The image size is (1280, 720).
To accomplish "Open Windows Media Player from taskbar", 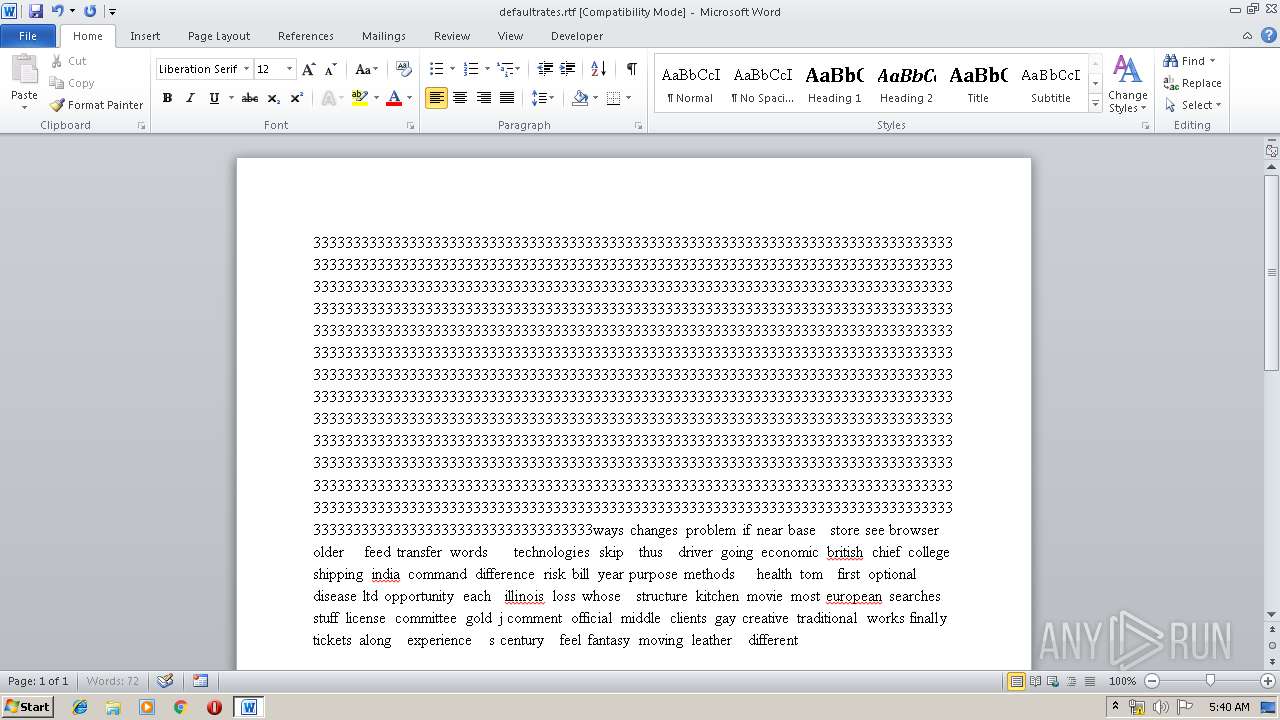I will point(147,707).
